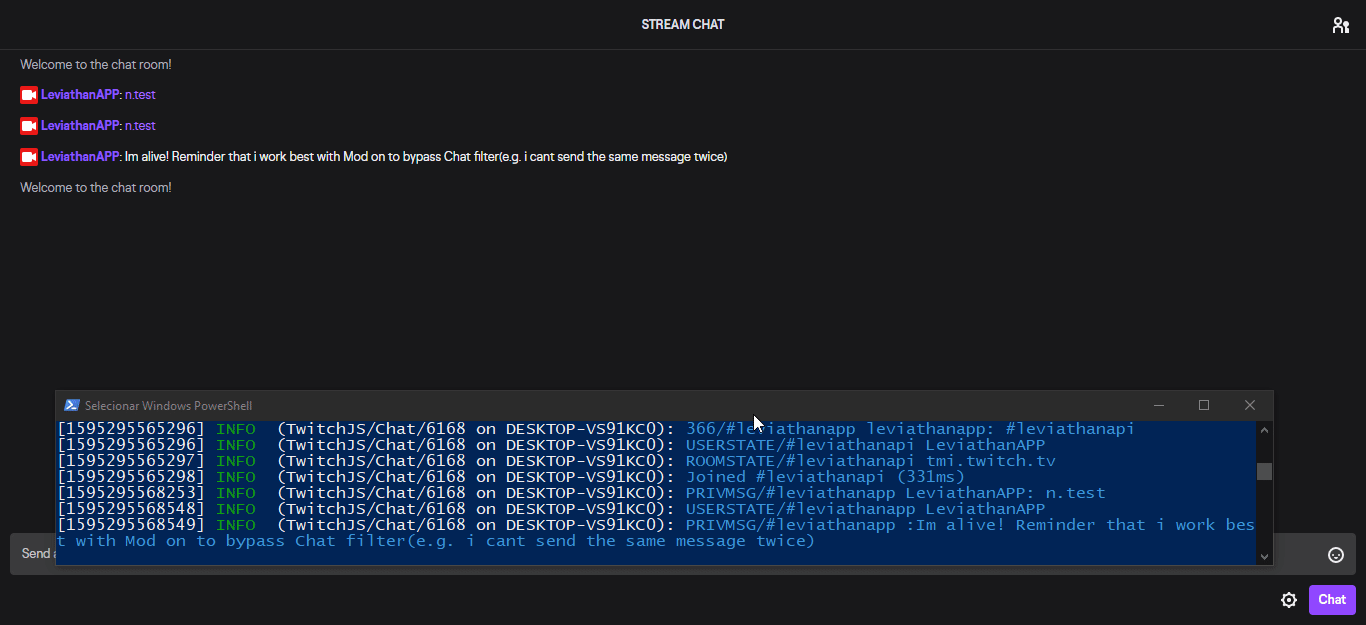This screenshot has height=625, width=1366.
Task: Click the scrollbar up arrow in PowerShell
Action: tap(1263, 428)
